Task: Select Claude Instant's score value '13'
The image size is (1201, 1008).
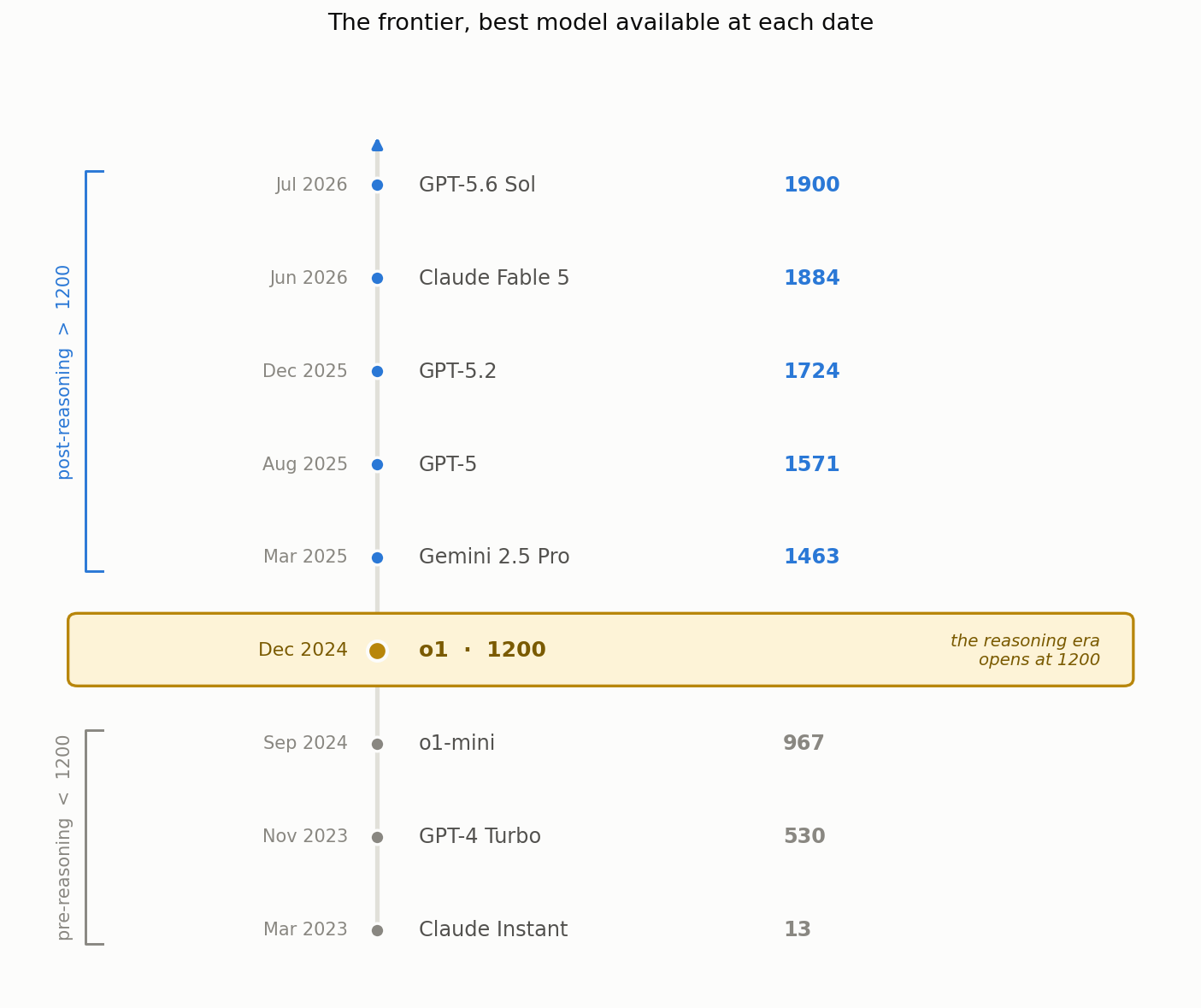Action: pyautogui.click(x=798, y=930)
